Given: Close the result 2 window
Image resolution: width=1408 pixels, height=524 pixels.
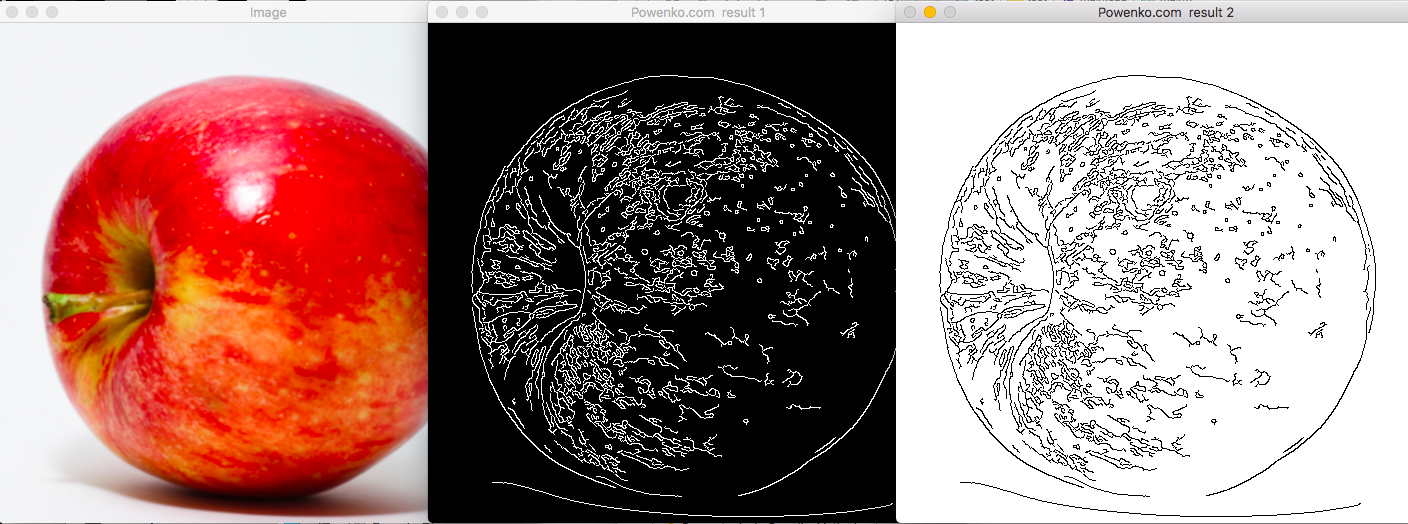Looking at the screenshot, I should [x=910, y=12].
